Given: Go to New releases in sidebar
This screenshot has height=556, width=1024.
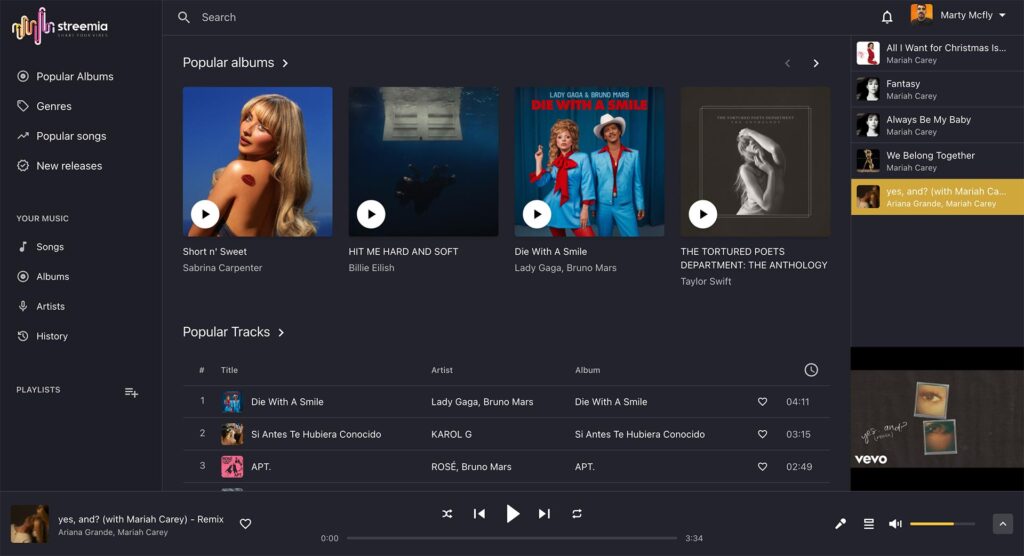Looking at the screenshot, I should tap(69, 166).
